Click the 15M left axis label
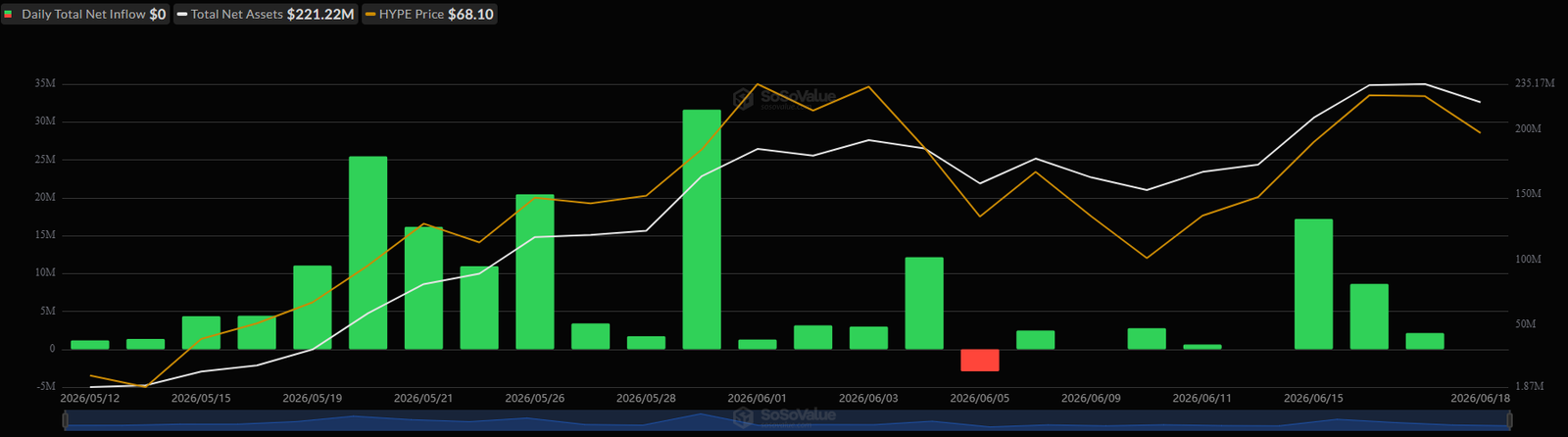The image size is (1568, 437). tap(45, 235)
